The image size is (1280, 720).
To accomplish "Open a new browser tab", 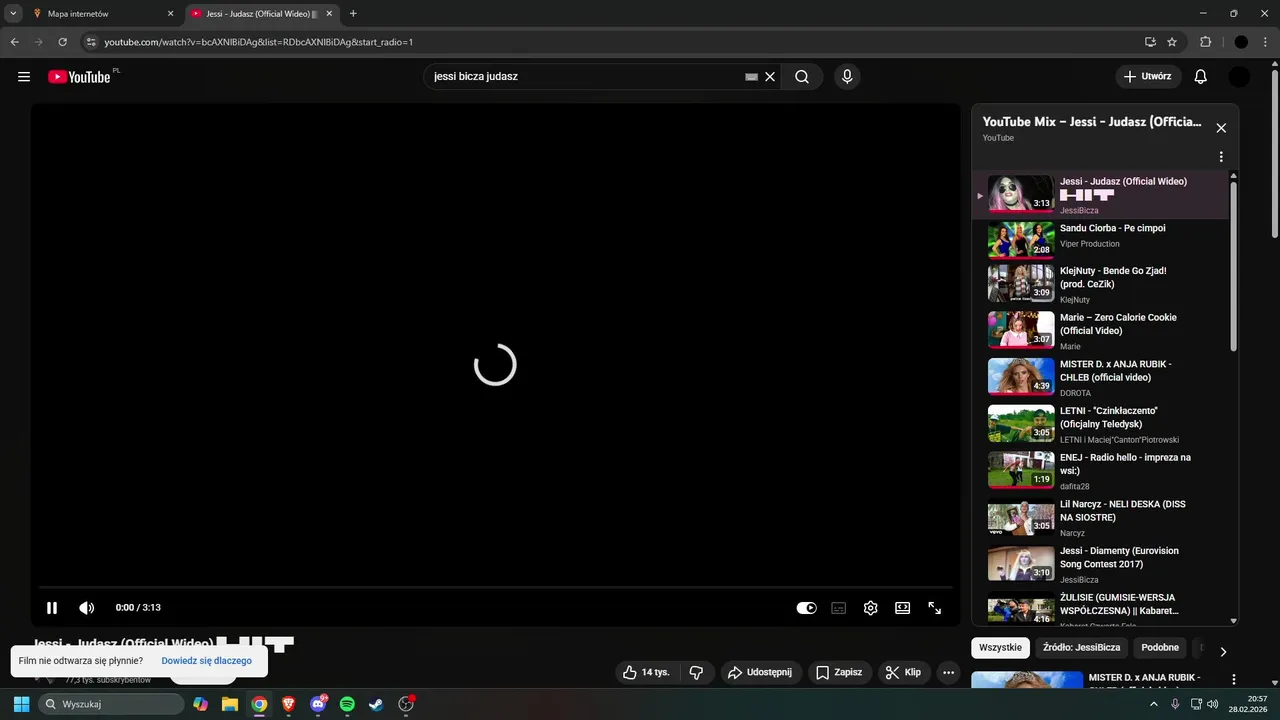I will [353, 14].
